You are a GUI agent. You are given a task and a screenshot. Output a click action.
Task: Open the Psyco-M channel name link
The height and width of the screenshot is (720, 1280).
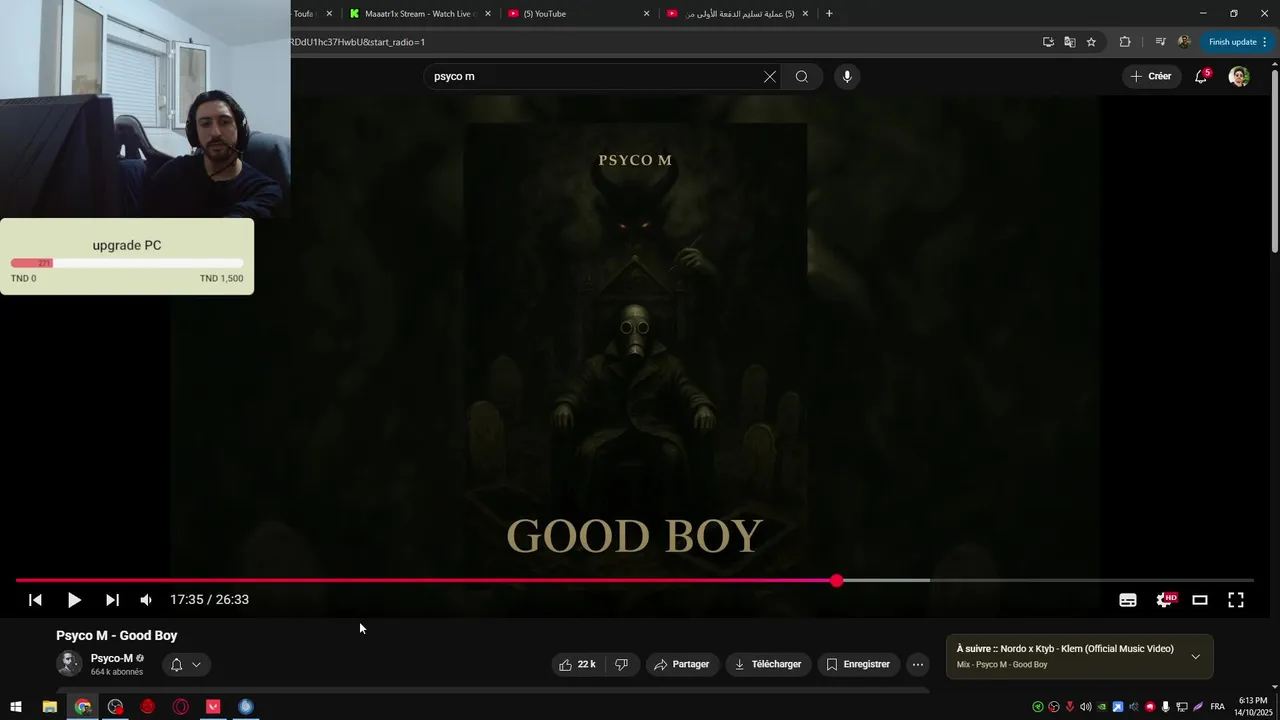coord(112,658)
